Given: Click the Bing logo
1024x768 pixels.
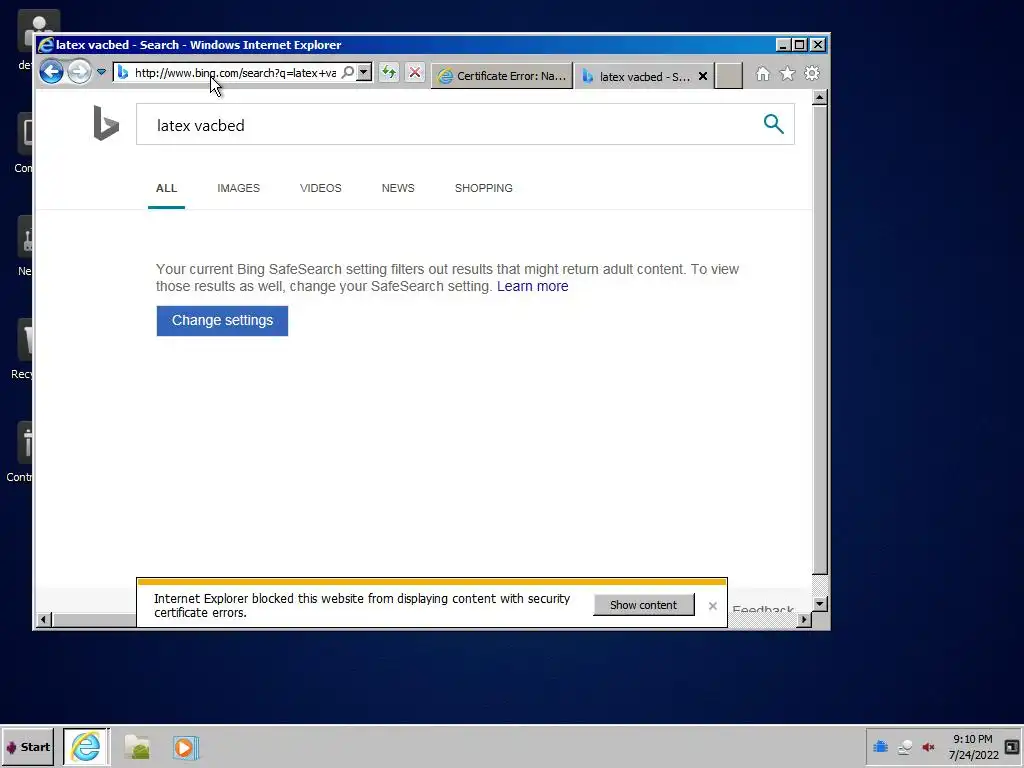Looking at the screenshot, I should click(x=106, y=123).
